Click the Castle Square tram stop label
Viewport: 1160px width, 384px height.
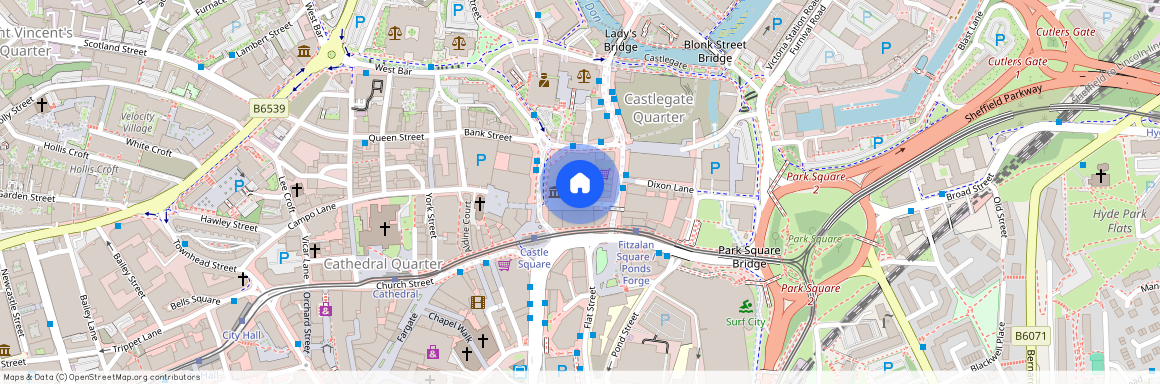534,257
